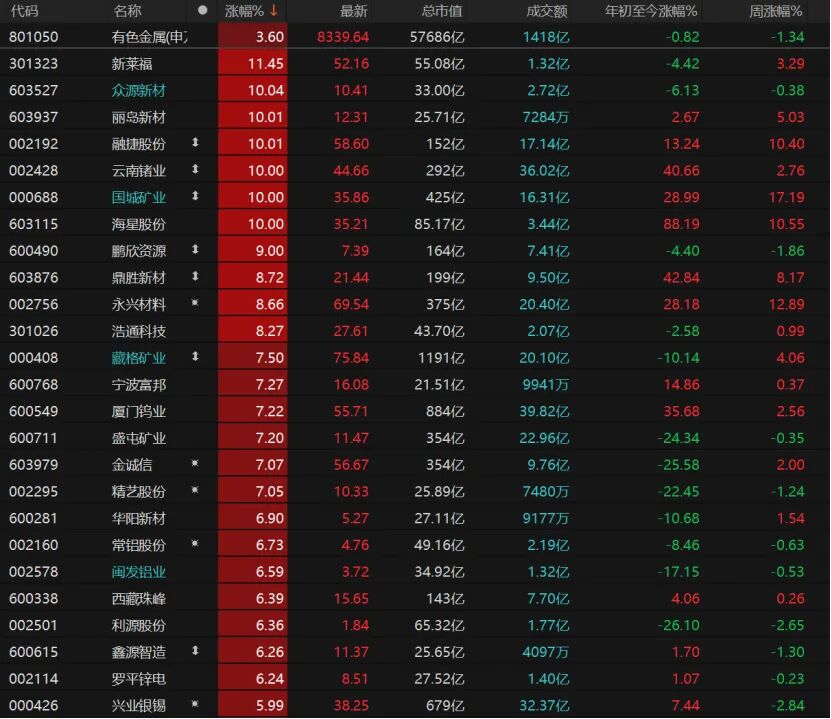Select stock code 301323
This screenshot has height=719, width=831.
tap(34, 64)
